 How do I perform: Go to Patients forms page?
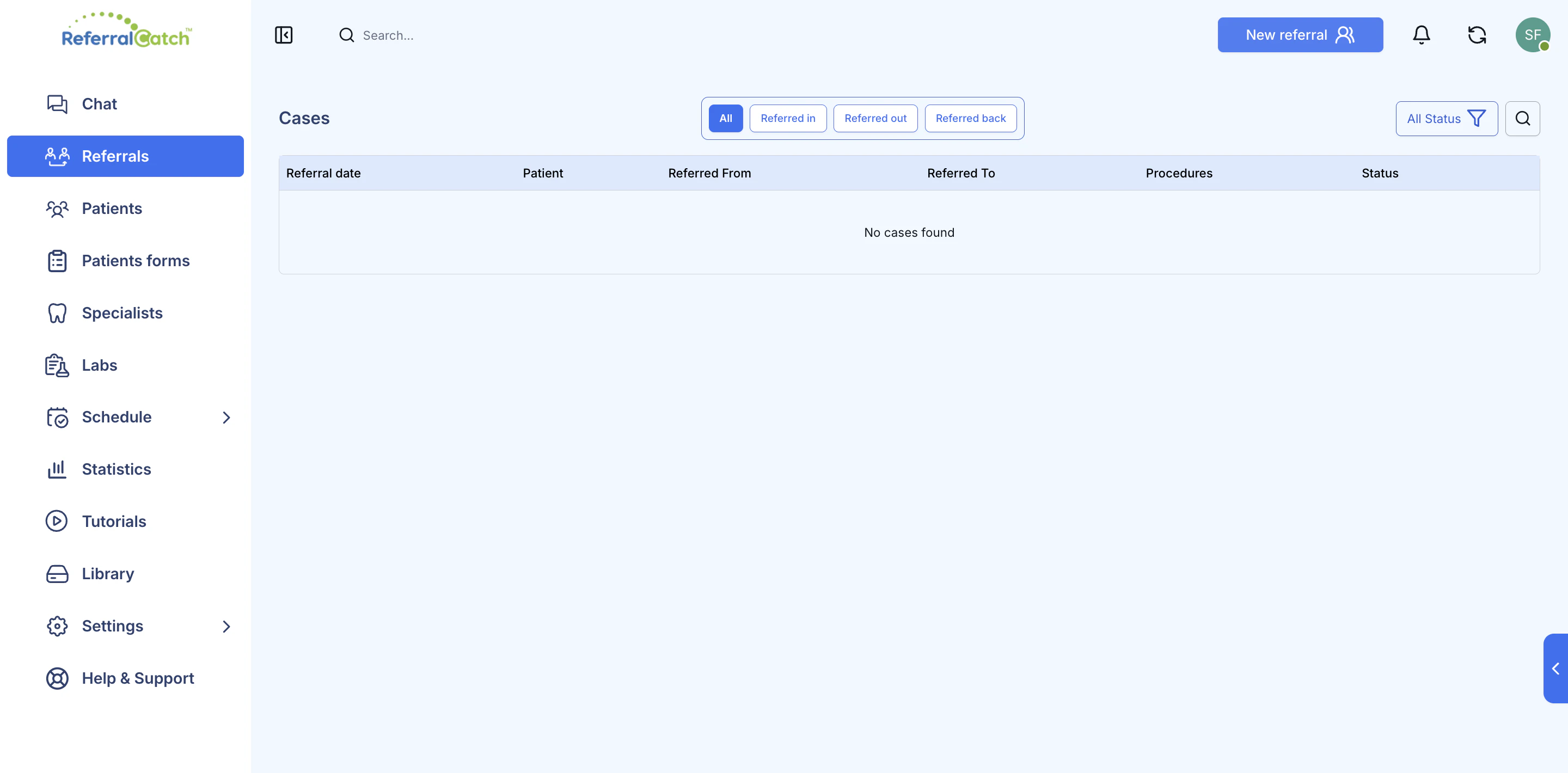coord(125,261)
